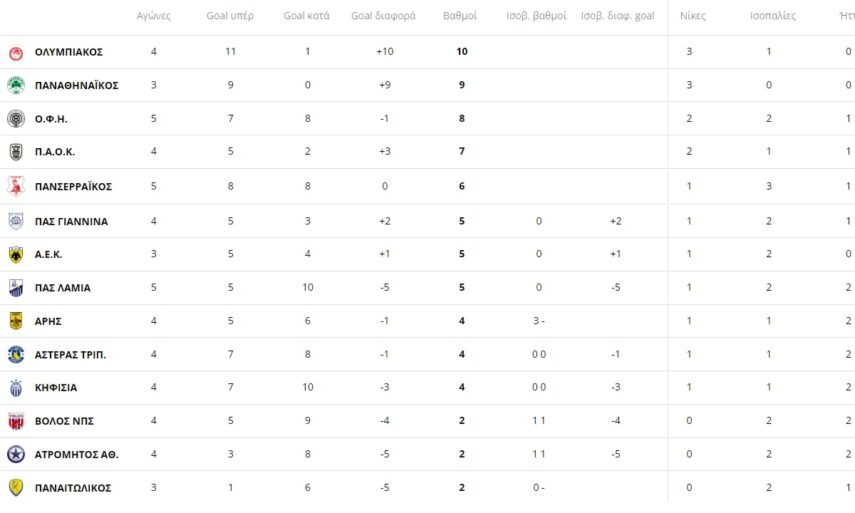Click the Αστέρας Τριπ. team logo
The image size is (855, 513).
tap(16, 354)
